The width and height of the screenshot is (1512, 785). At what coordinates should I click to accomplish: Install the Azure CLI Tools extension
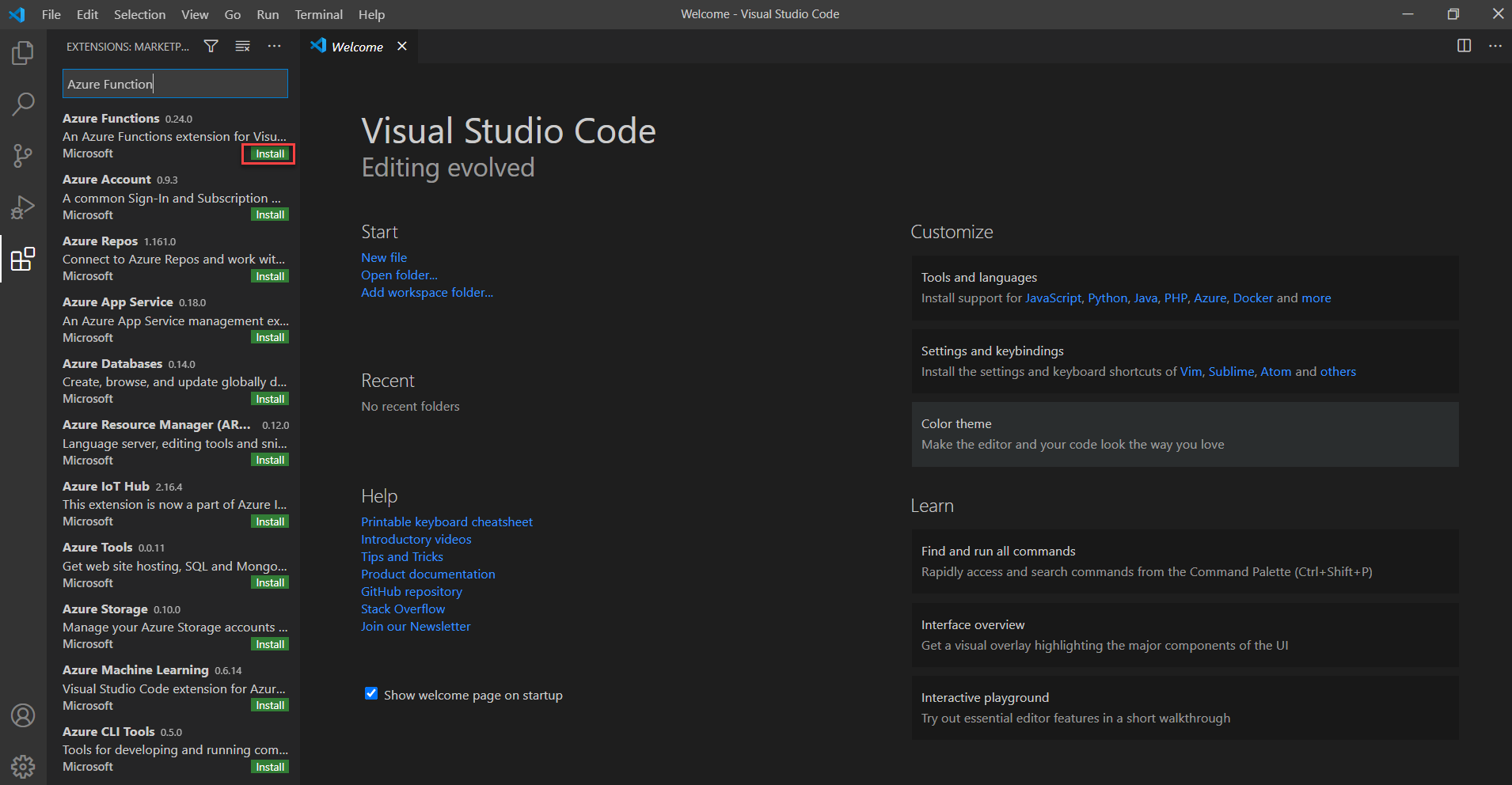tap(270, 767)
